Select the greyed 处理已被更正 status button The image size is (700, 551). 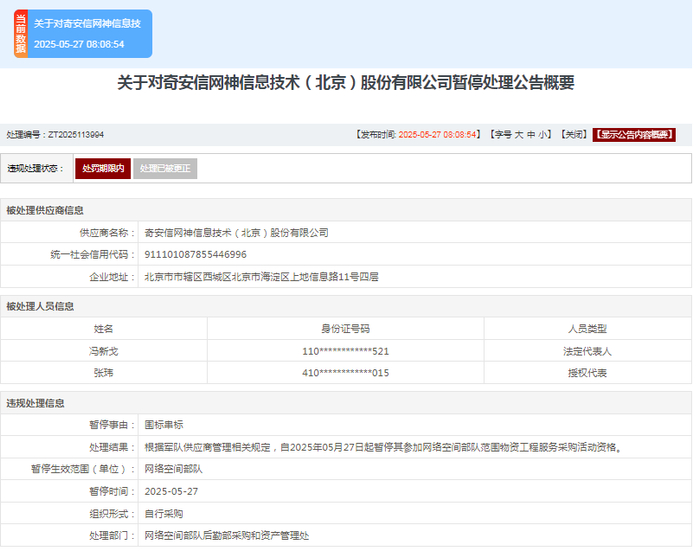coord(165,168)
